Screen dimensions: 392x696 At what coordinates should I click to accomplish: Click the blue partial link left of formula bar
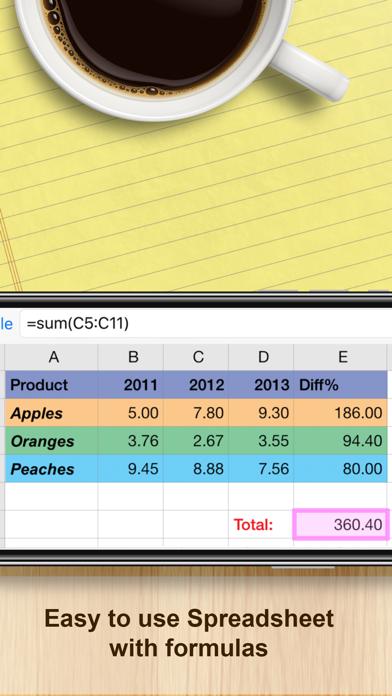point(6,324)
